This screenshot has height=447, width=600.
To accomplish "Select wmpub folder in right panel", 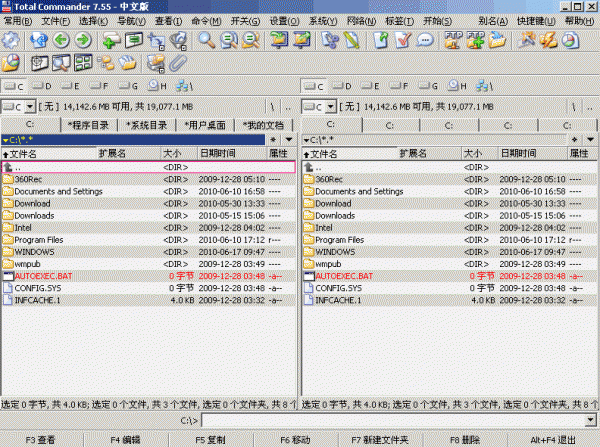I will [450, 264].
